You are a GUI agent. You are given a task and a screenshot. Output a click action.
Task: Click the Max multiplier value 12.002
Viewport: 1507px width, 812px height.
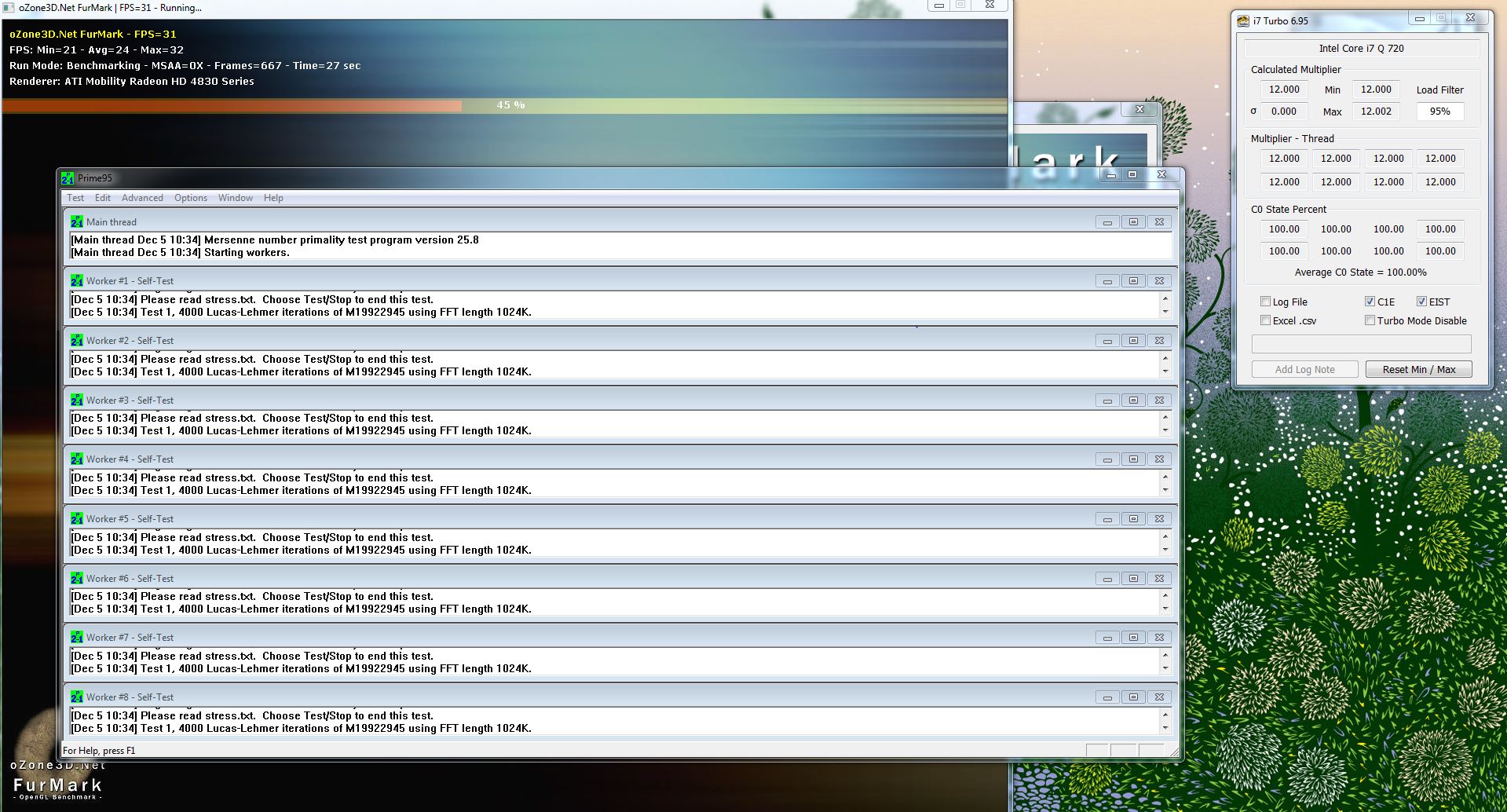pyautogui.click(x=1376, y=112)
